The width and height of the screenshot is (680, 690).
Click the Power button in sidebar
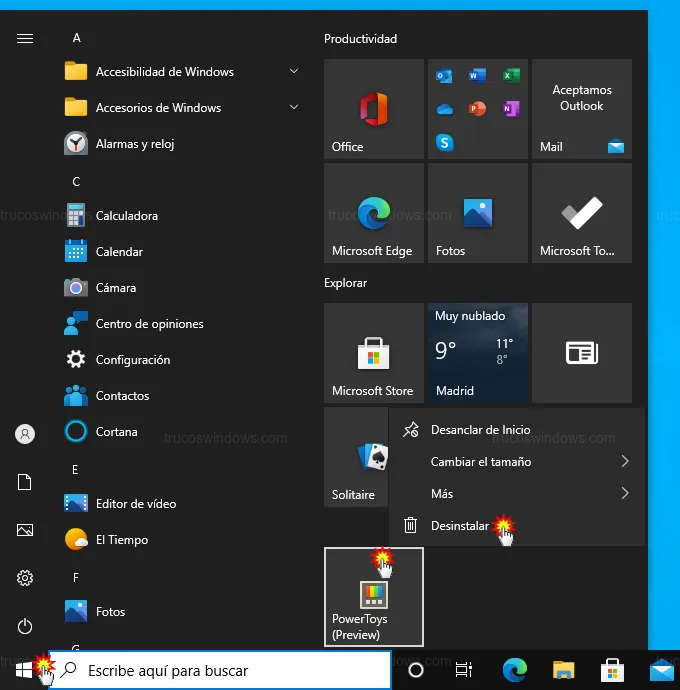tap(25, 626)
